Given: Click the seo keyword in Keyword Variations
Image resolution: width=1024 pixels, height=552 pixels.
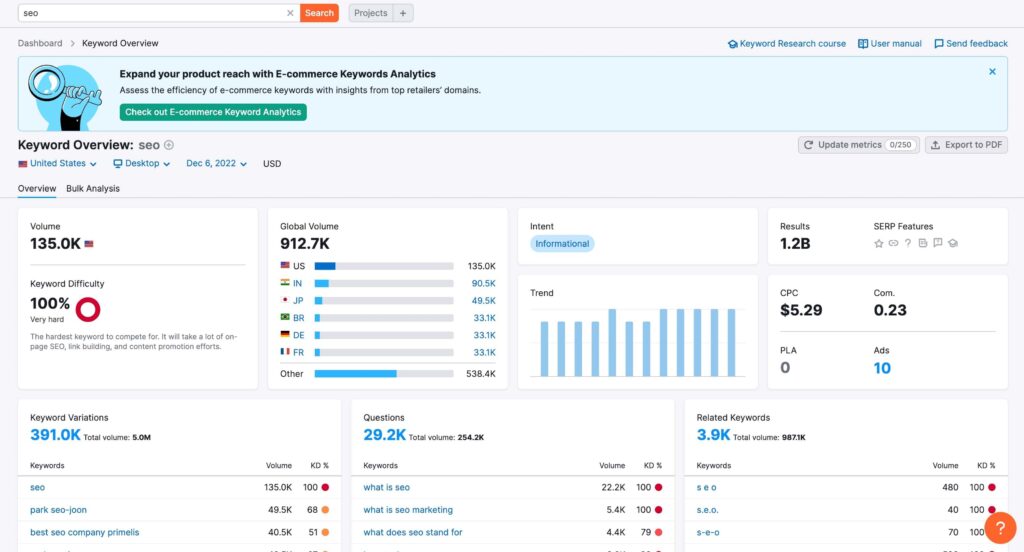Looking at the screenshot, I should (x=37, y=487).
